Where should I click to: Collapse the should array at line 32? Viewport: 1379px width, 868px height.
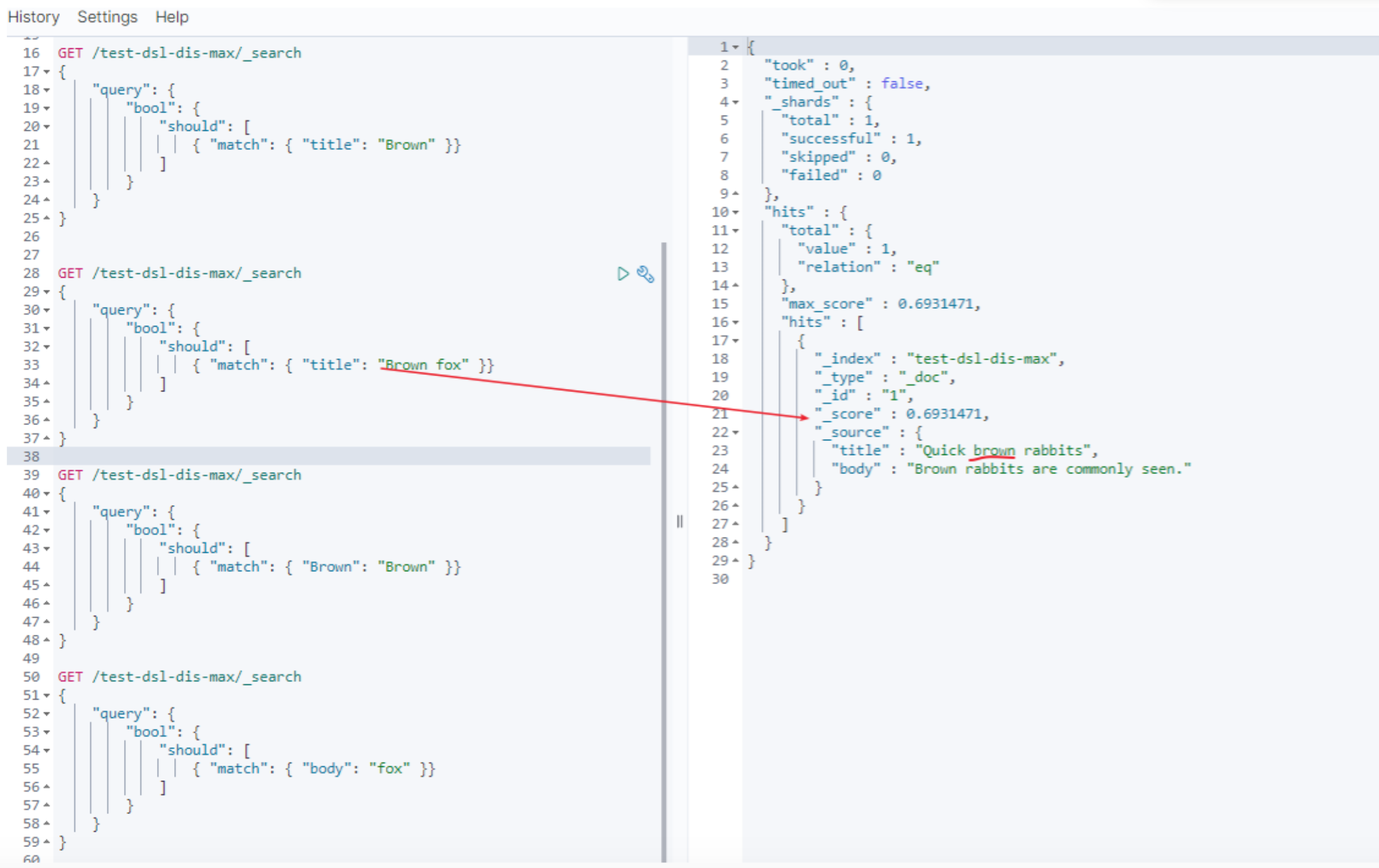click(x=46, y=348)
